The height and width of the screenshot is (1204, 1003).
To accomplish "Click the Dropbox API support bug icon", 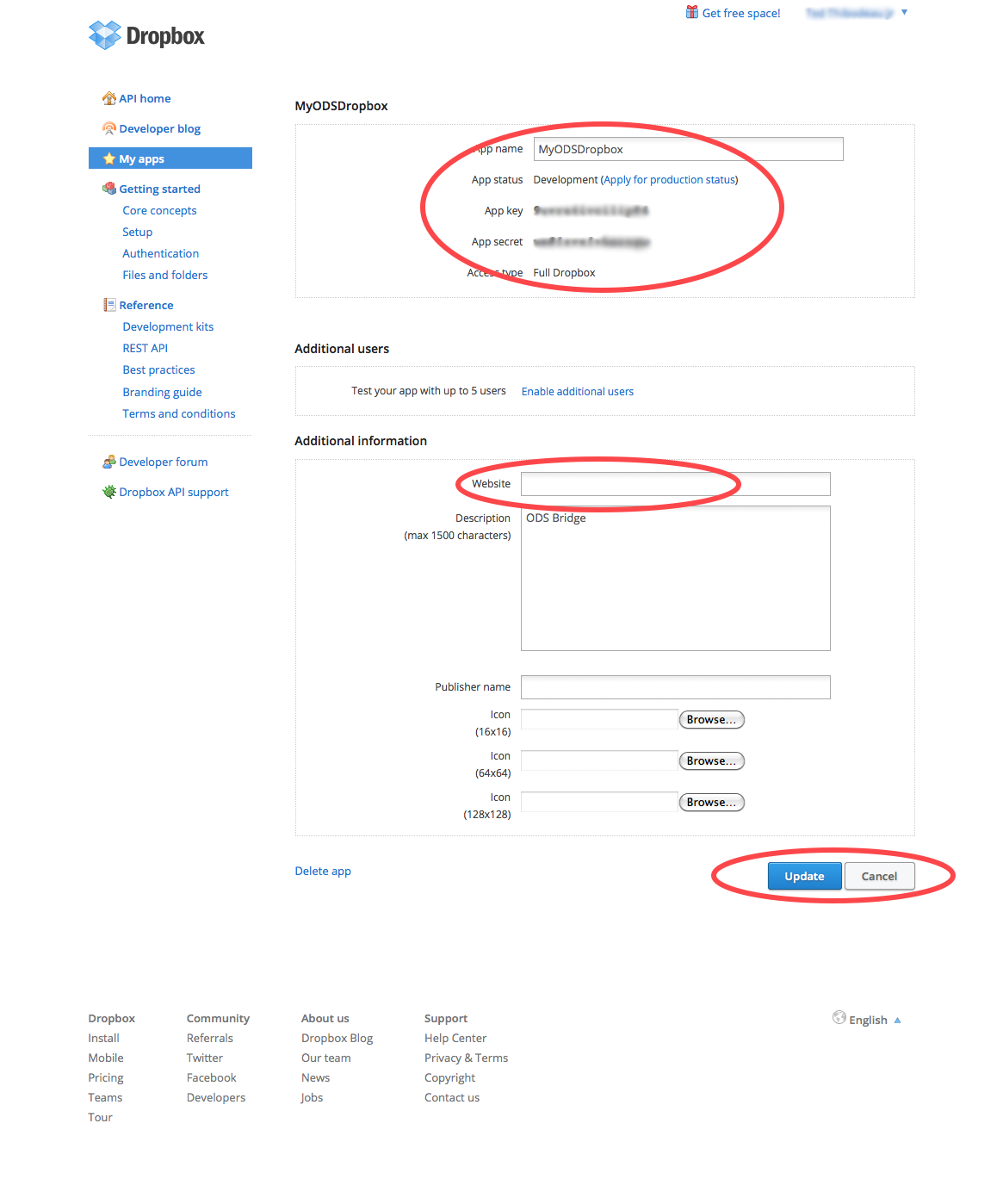I will (x=109, y=492).
